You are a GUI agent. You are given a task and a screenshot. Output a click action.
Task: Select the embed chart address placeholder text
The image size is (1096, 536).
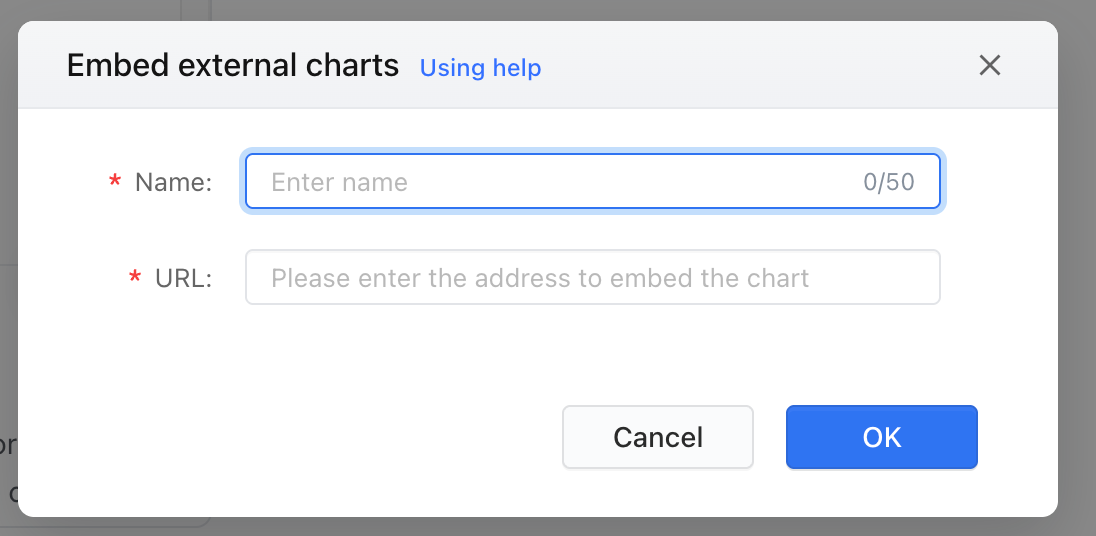coord(540,278)
